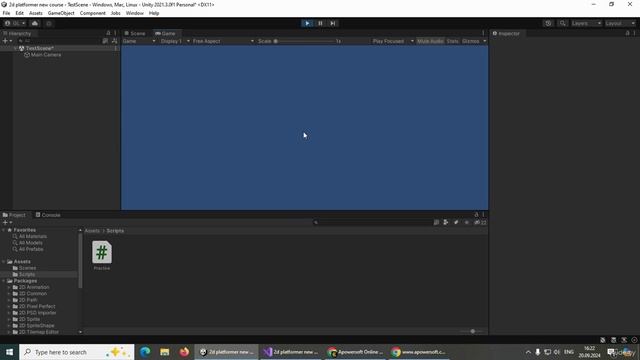The width and height of the screenshot is (640, 360).
Task: Open the Window menu
Action: coord(135,13)
